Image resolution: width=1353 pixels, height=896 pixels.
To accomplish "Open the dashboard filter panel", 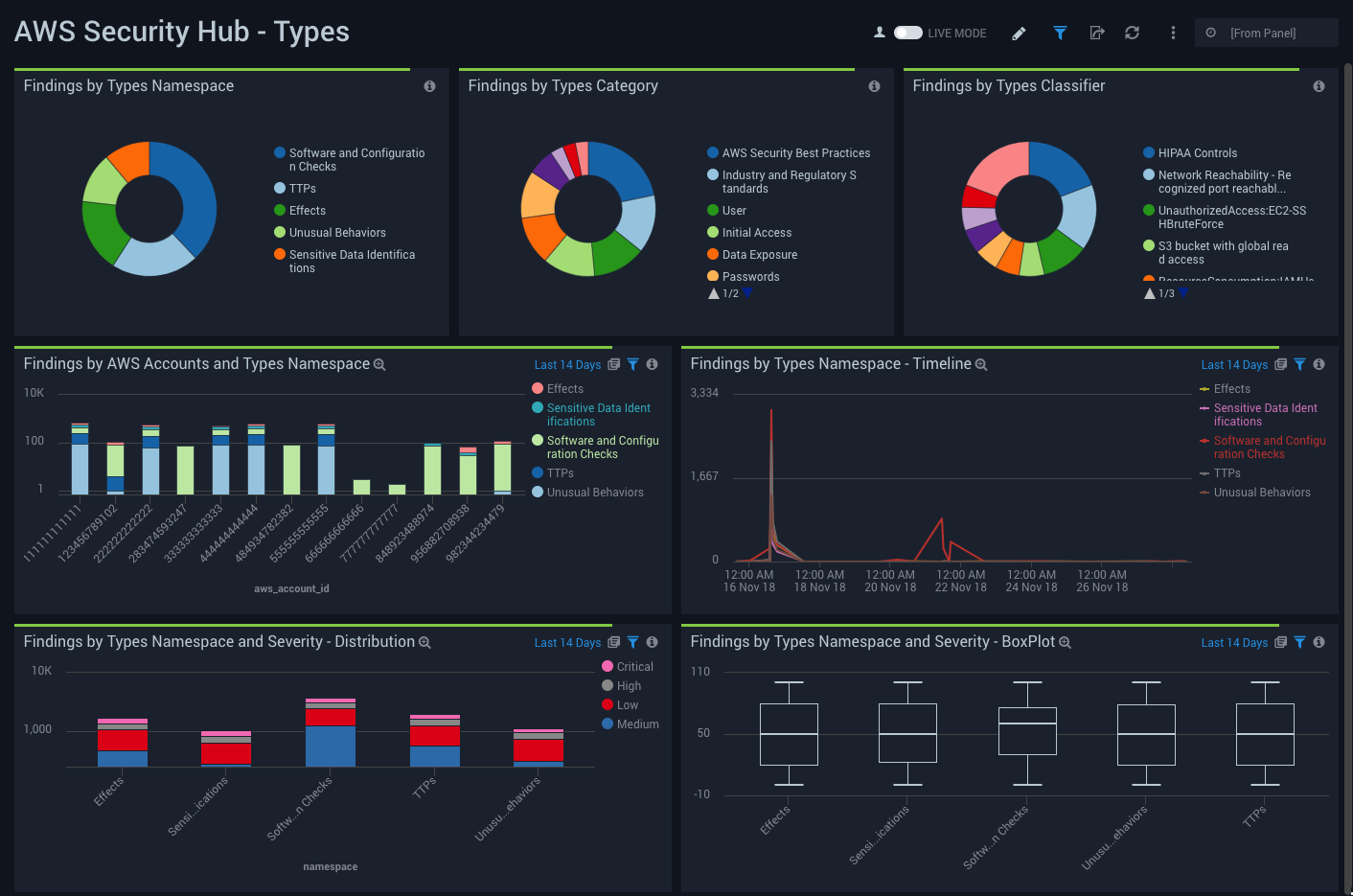I will 1060,33.
